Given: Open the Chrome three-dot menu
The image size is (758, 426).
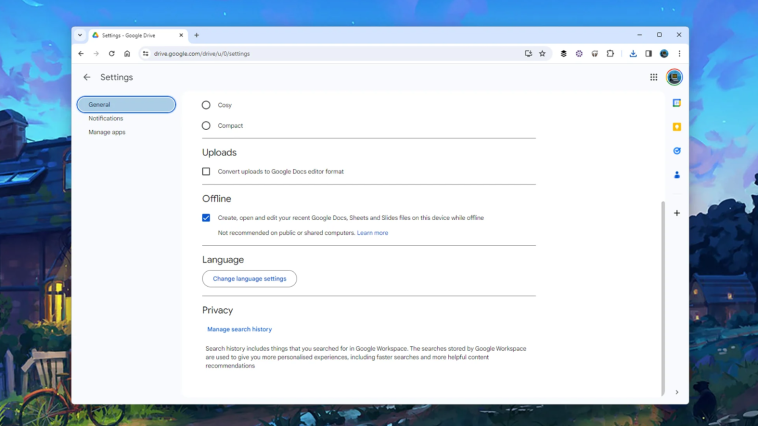Looking at the screenshot, I should [679, 54].
